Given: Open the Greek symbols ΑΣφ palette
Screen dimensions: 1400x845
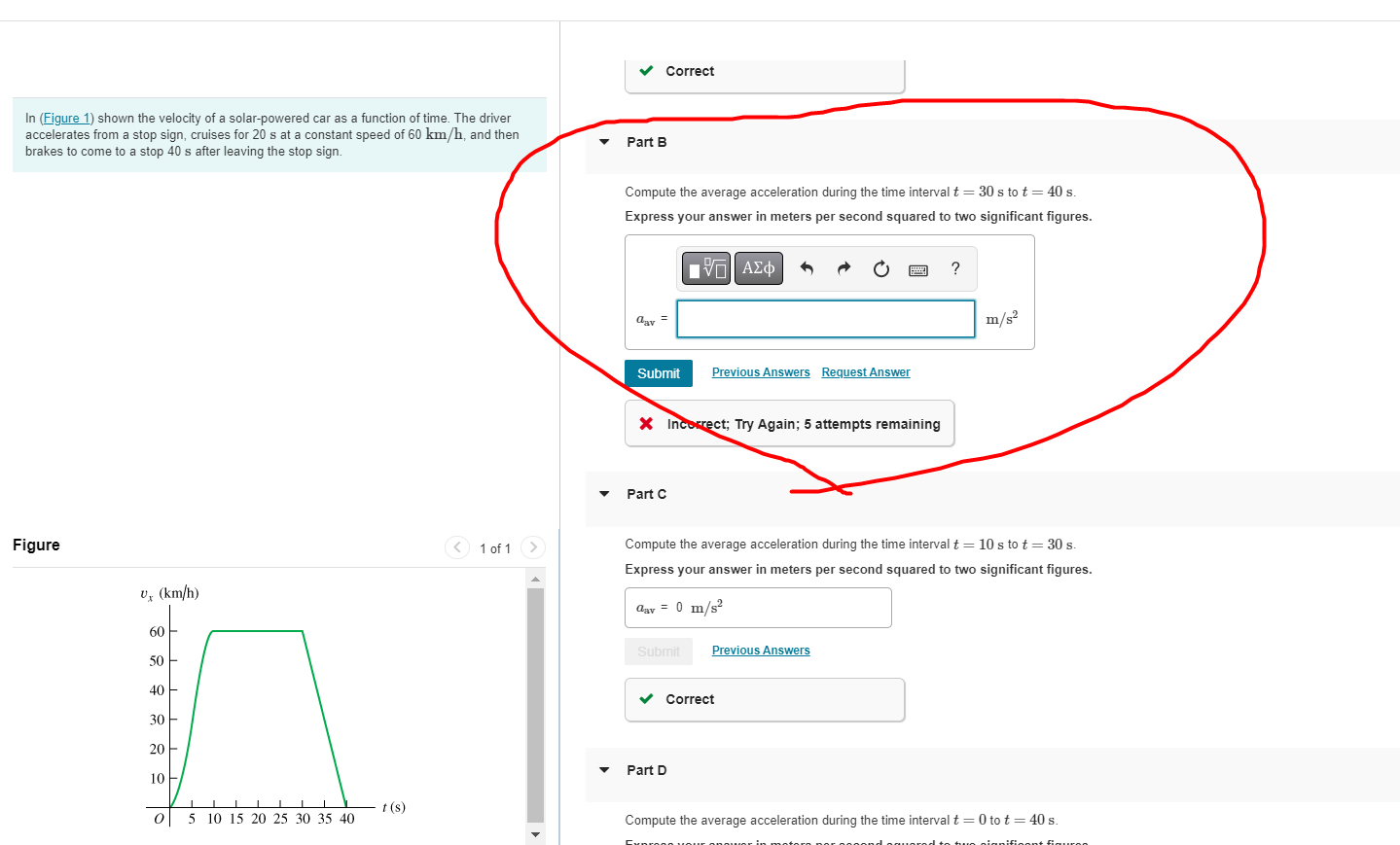Looking at the screenshot, I should pyautogui.click(x=758, y=268).
